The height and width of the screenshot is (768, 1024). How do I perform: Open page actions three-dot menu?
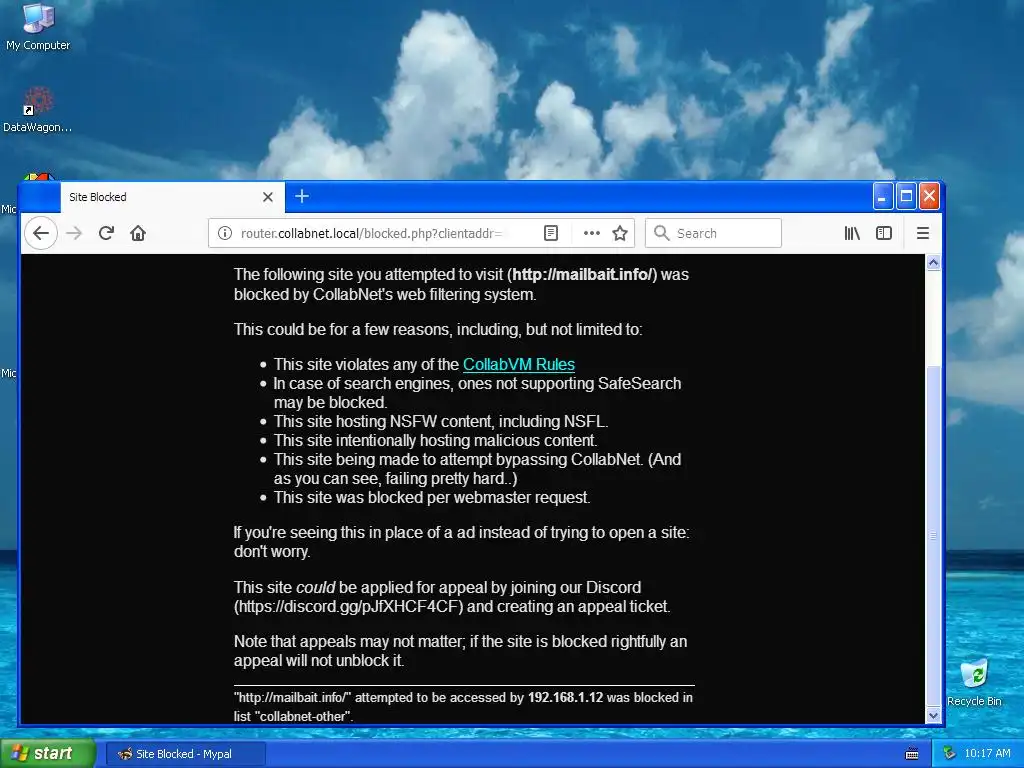pyautogui.click(x=592, y=233)
